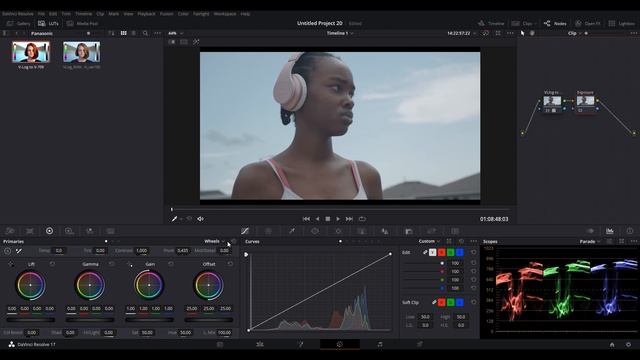The image size is (640, 360).
Task: Play forward
Action: (x=338, y=219)
